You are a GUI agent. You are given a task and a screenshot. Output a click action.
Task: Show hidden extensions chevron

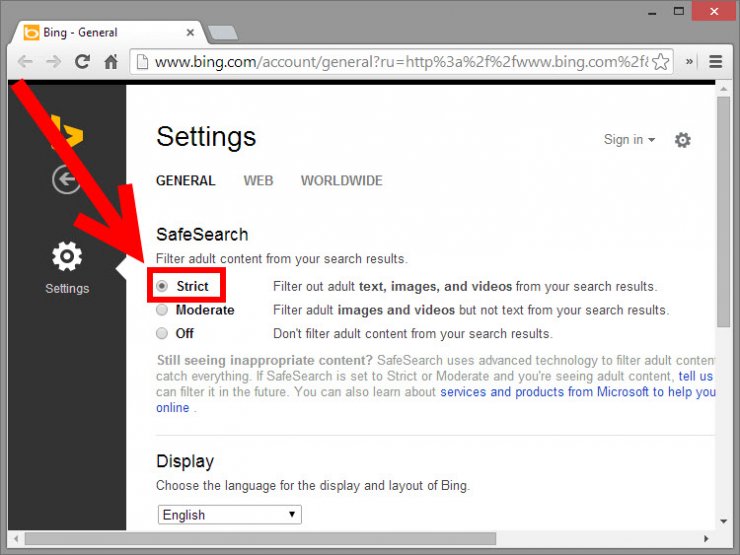[x=689, y=61]
